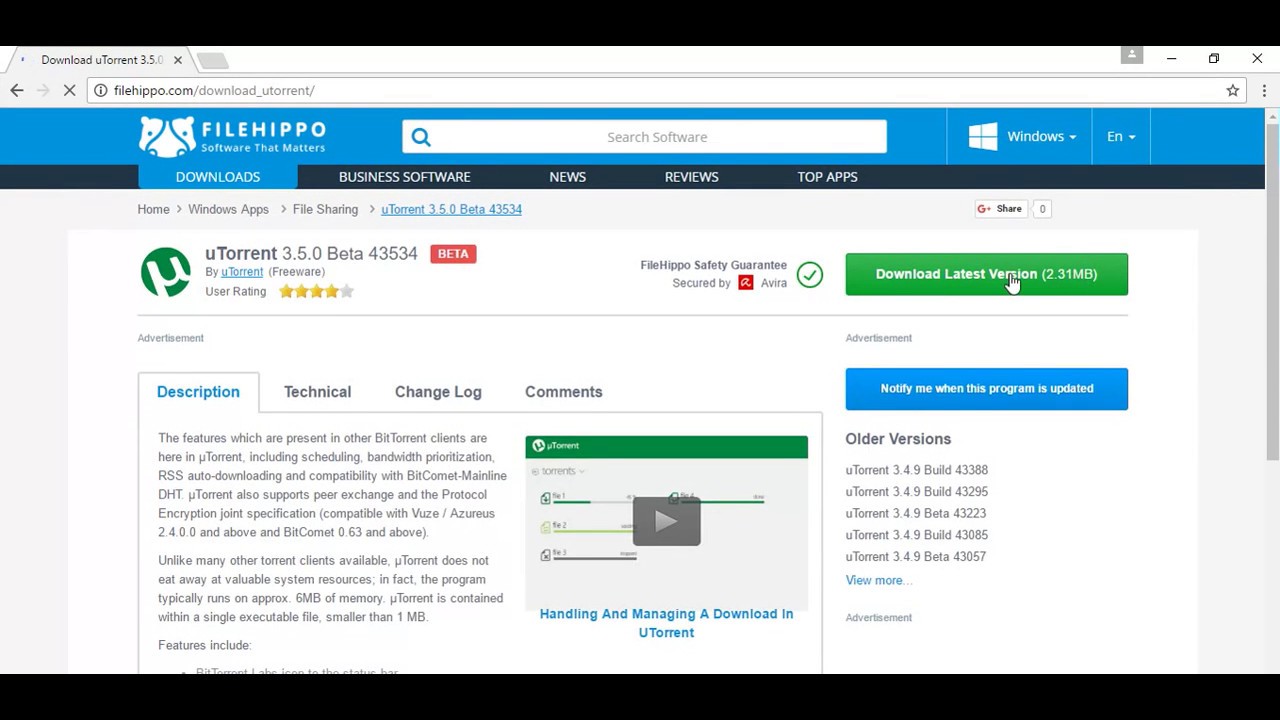Screen dimensions: 1280x720
Task: Switch to the Technical tab
Action: point(317,392)
